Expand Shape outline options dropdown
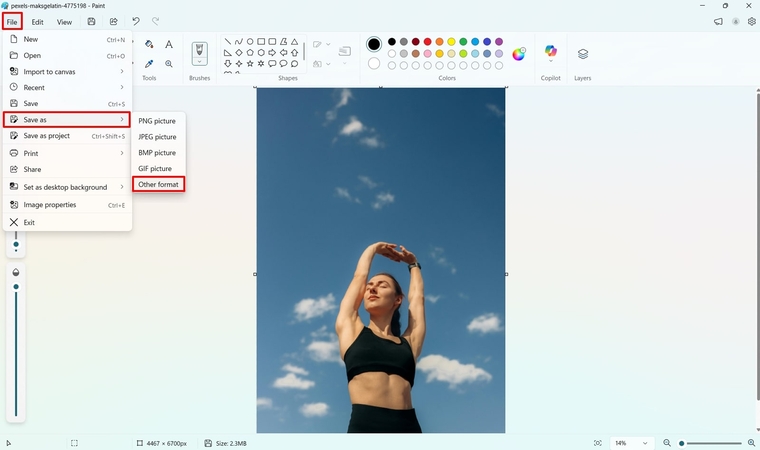 (x=328, y=44)
